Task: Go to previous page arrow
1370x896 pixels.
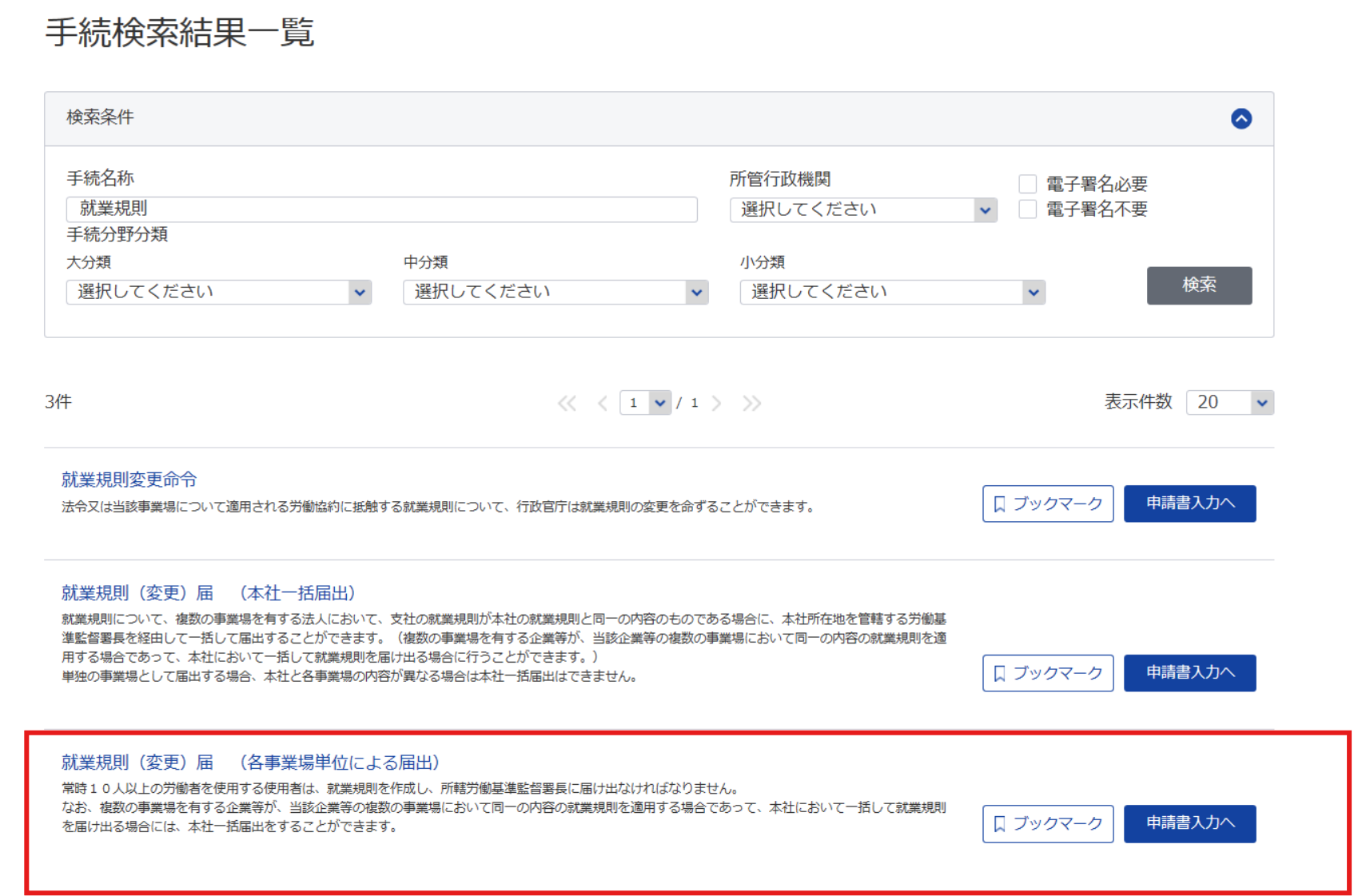Action: point(602,404)
